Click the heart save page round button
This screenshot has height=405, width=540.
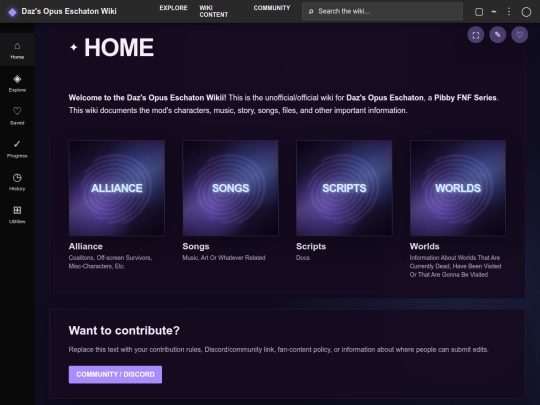[x=520, y=35]
